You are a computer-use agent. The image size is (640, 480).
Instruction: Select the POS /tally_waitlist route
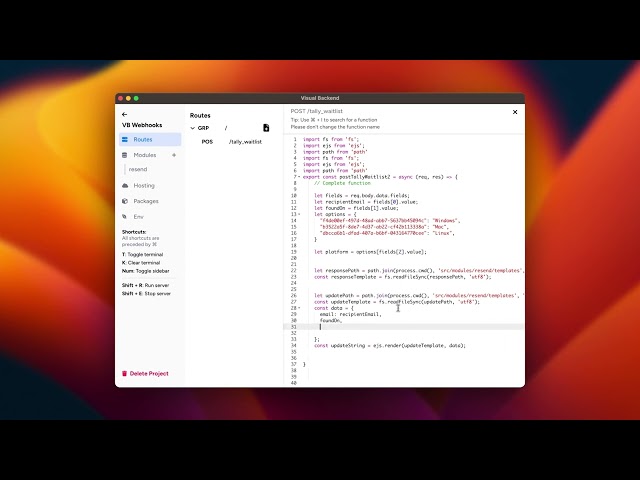coord(231,142)
